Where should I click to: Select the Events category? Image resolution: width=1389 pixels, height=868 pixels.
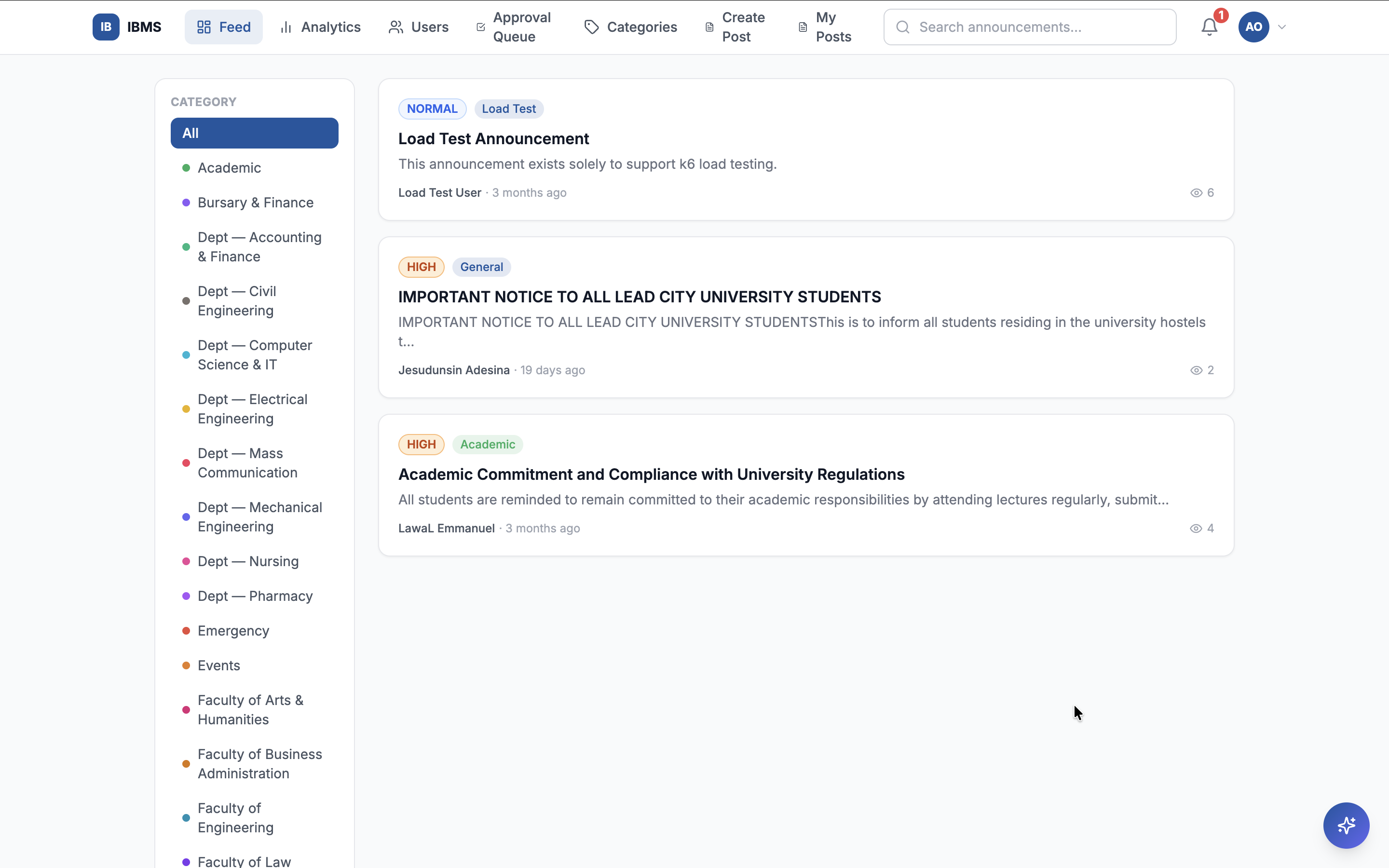point(254,665)
